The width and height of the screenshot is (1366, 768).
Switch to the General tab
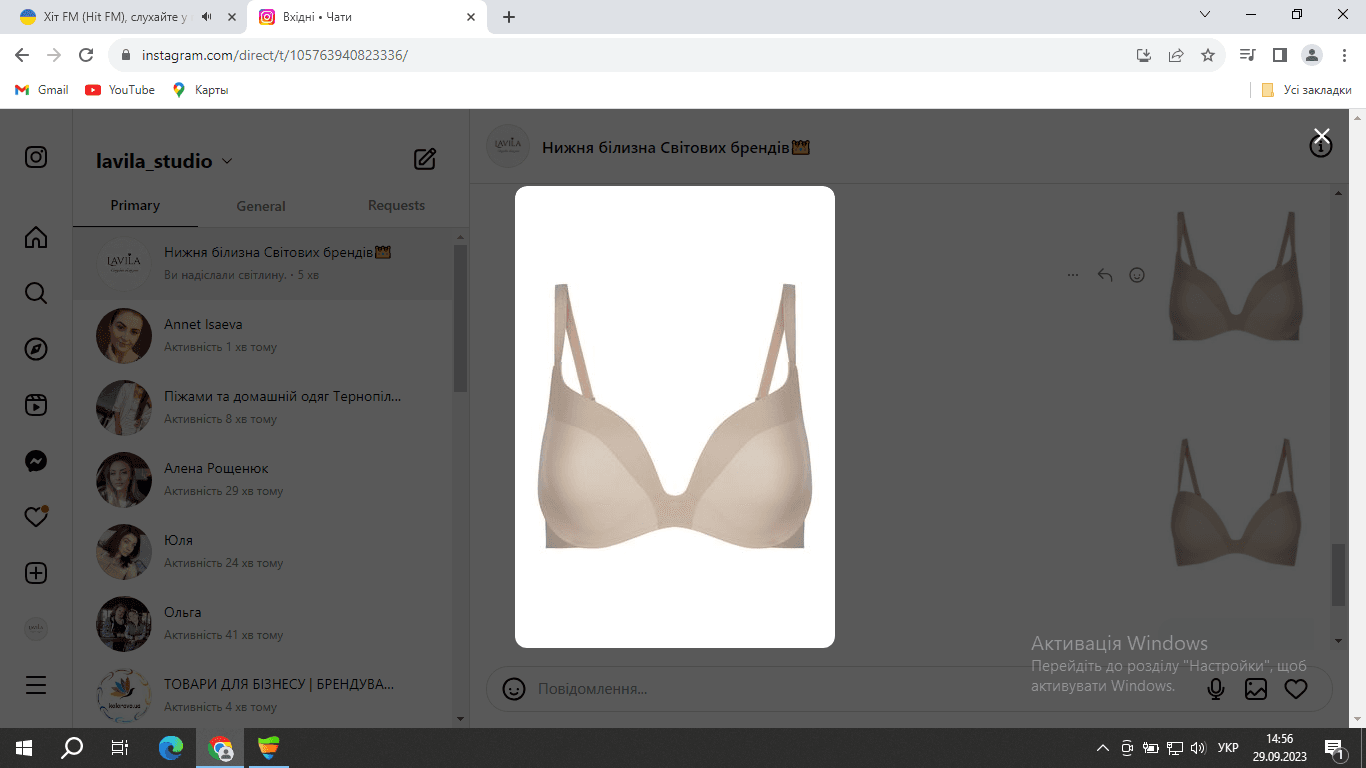click(261, 205)
